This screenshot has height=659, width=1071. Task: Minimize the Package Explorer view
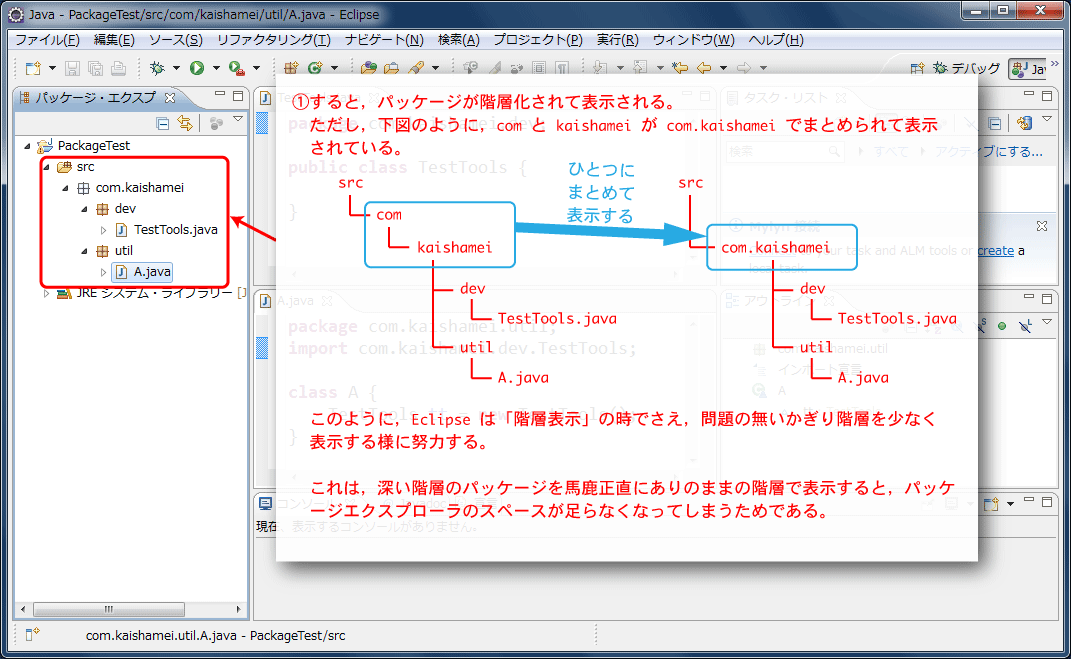[x=219, y=96]
